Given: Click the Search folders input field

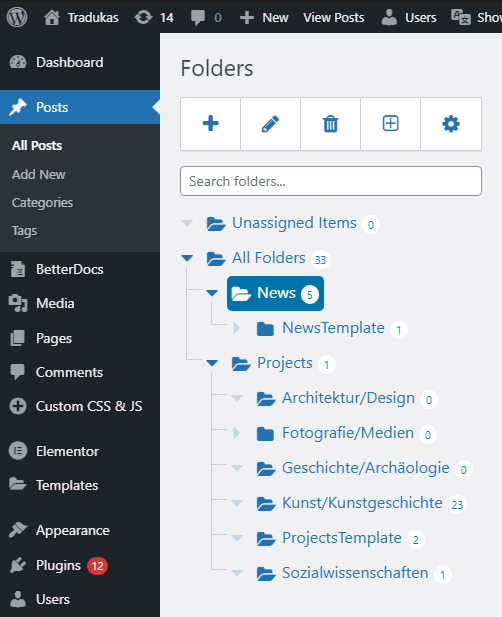Looking at the screenshot, I should 331,181.
